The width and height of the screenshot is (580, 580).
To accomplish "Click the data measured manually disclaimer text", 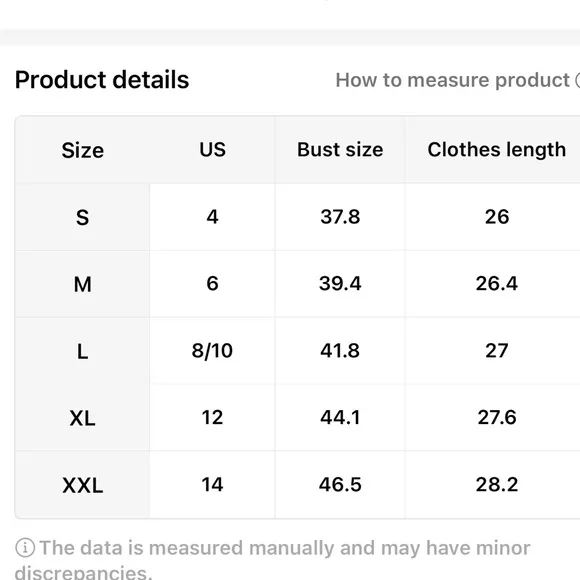I will (273, 559).
